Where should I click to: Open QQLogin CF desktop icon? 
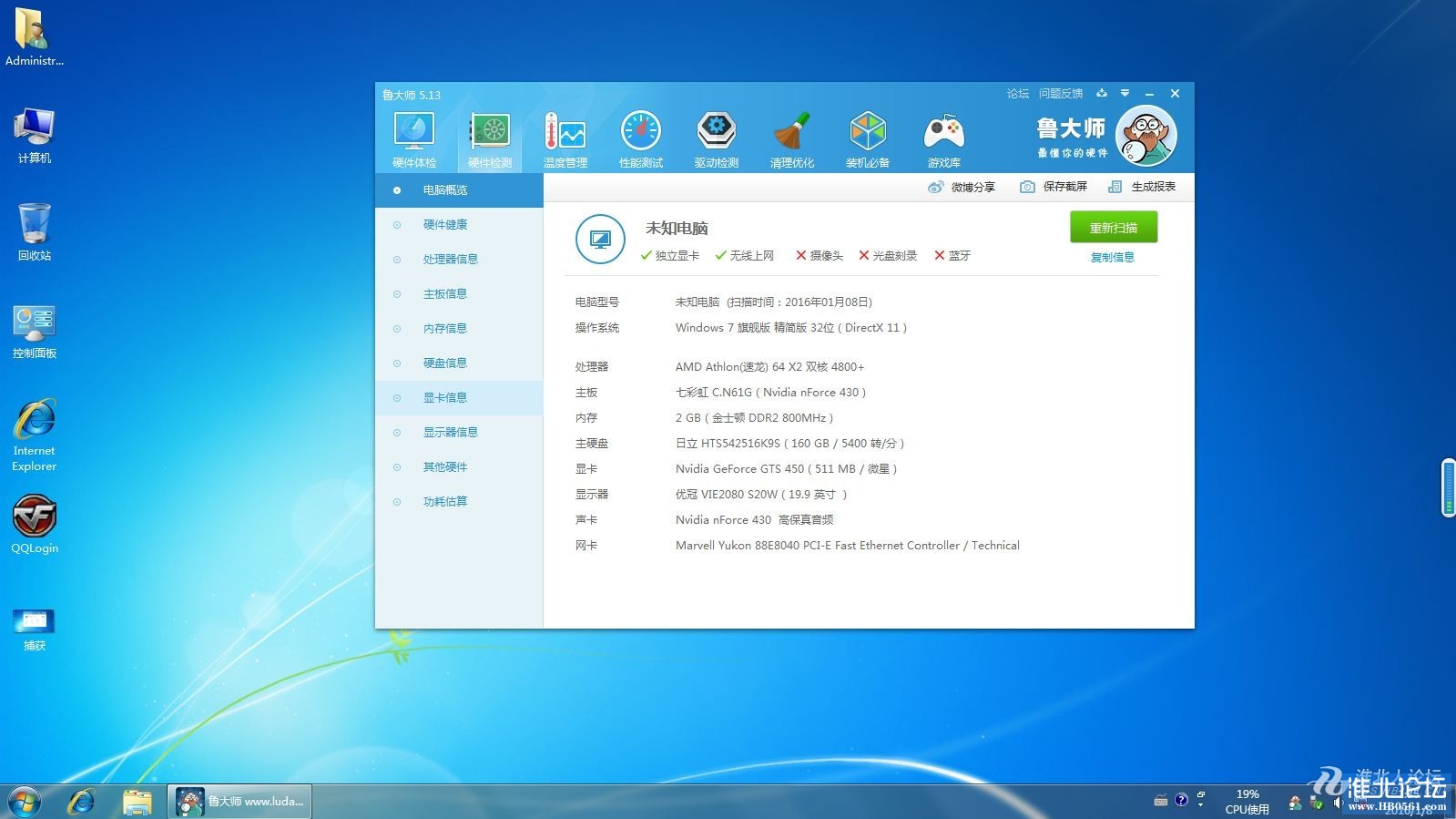point(35,525)
